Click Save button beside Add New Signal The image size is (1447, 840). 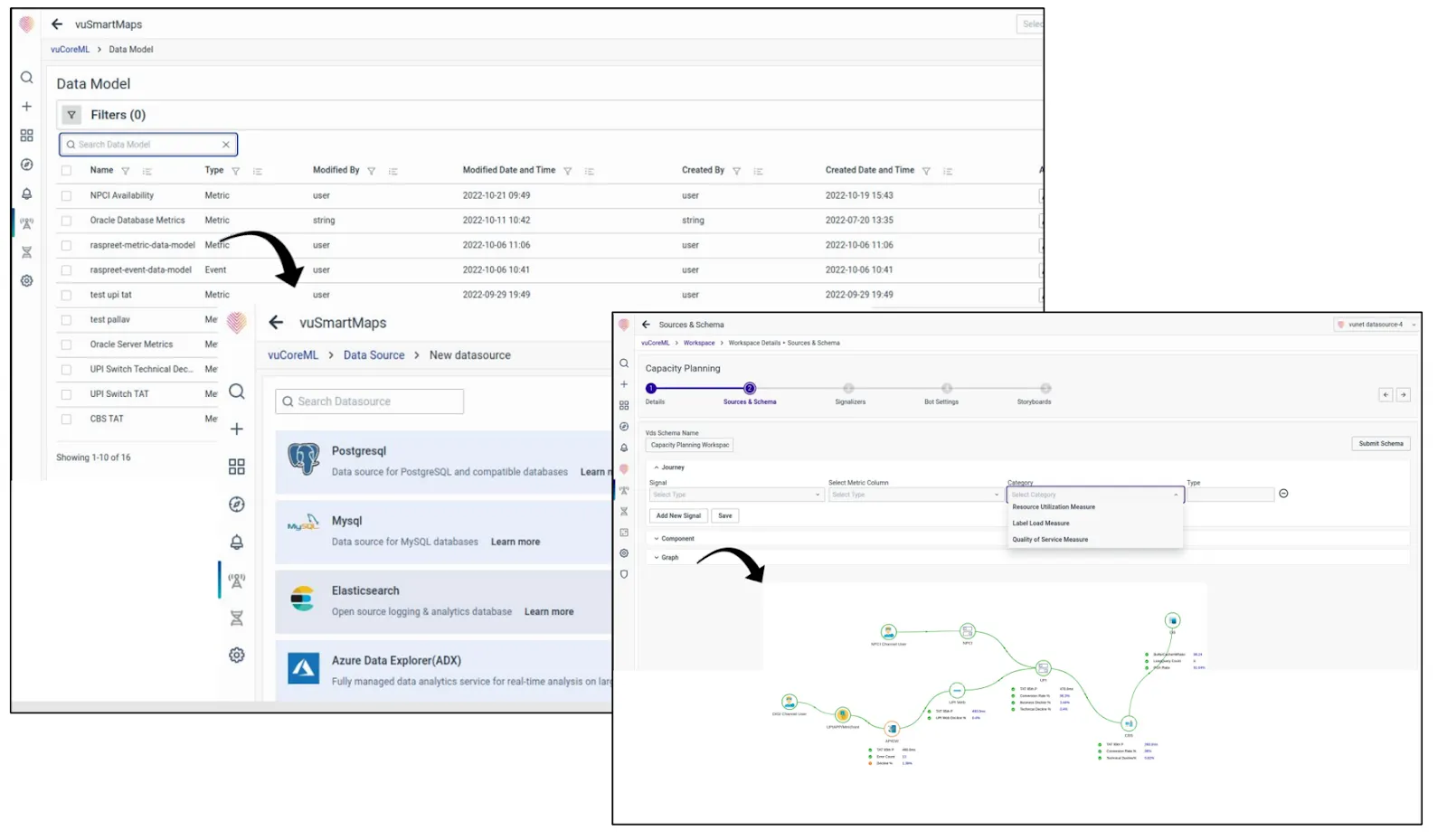pyautogui.click(x=725, y=516)
